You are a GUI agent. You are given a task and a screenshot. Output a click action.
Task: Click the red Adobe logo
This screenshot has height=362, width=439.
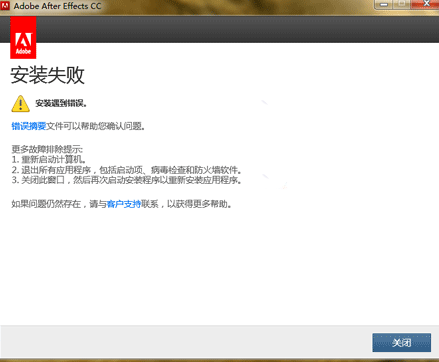(x=23, y=38)
